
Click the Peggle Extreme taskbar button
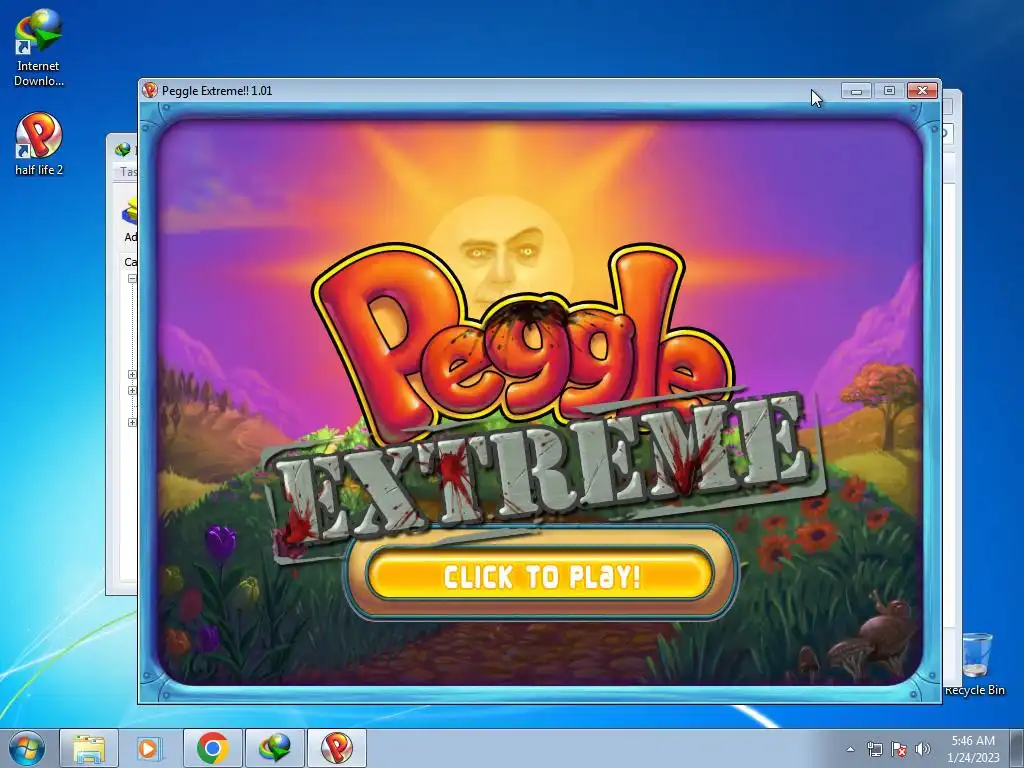point(336,748)
